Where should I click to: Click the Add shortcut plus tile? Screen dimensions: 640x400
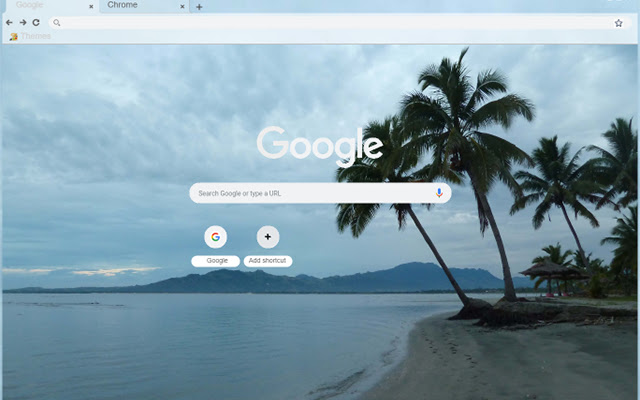point(268,237)
